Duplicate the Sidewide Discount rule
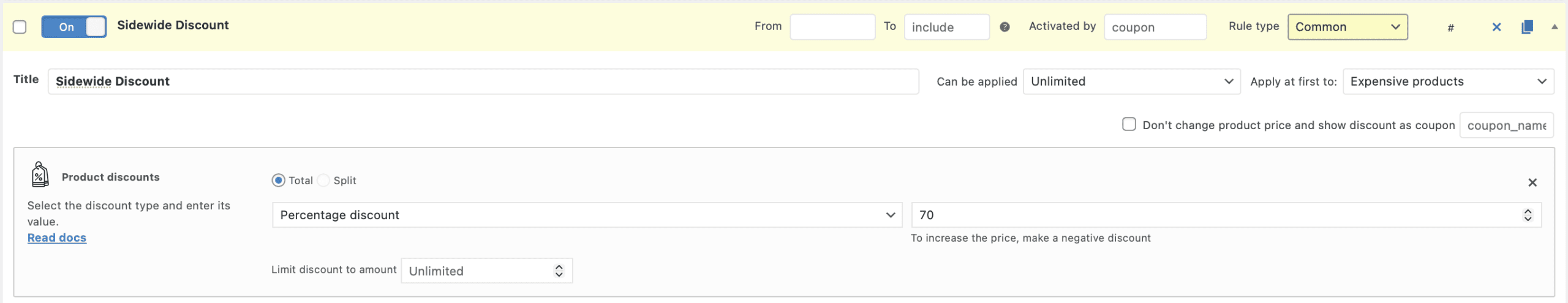Viewport: 1568px width, 303px height. click(1527, 27)
